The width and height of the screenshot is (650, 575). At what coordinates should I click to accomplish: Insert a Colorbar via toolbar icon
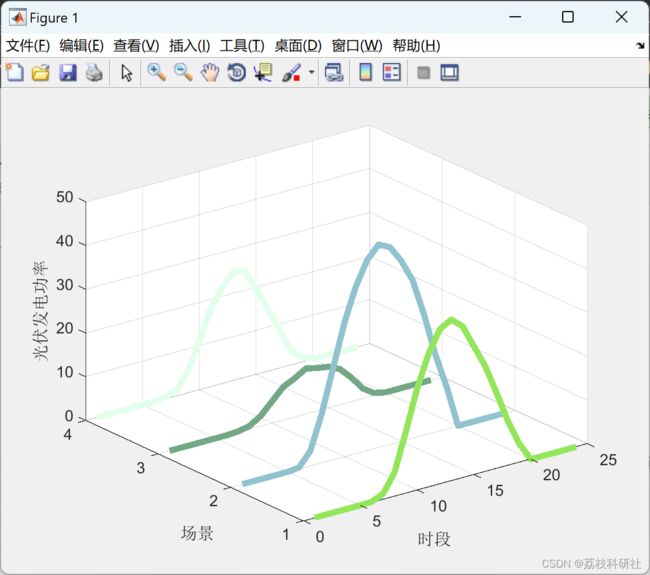pos(365,73)
